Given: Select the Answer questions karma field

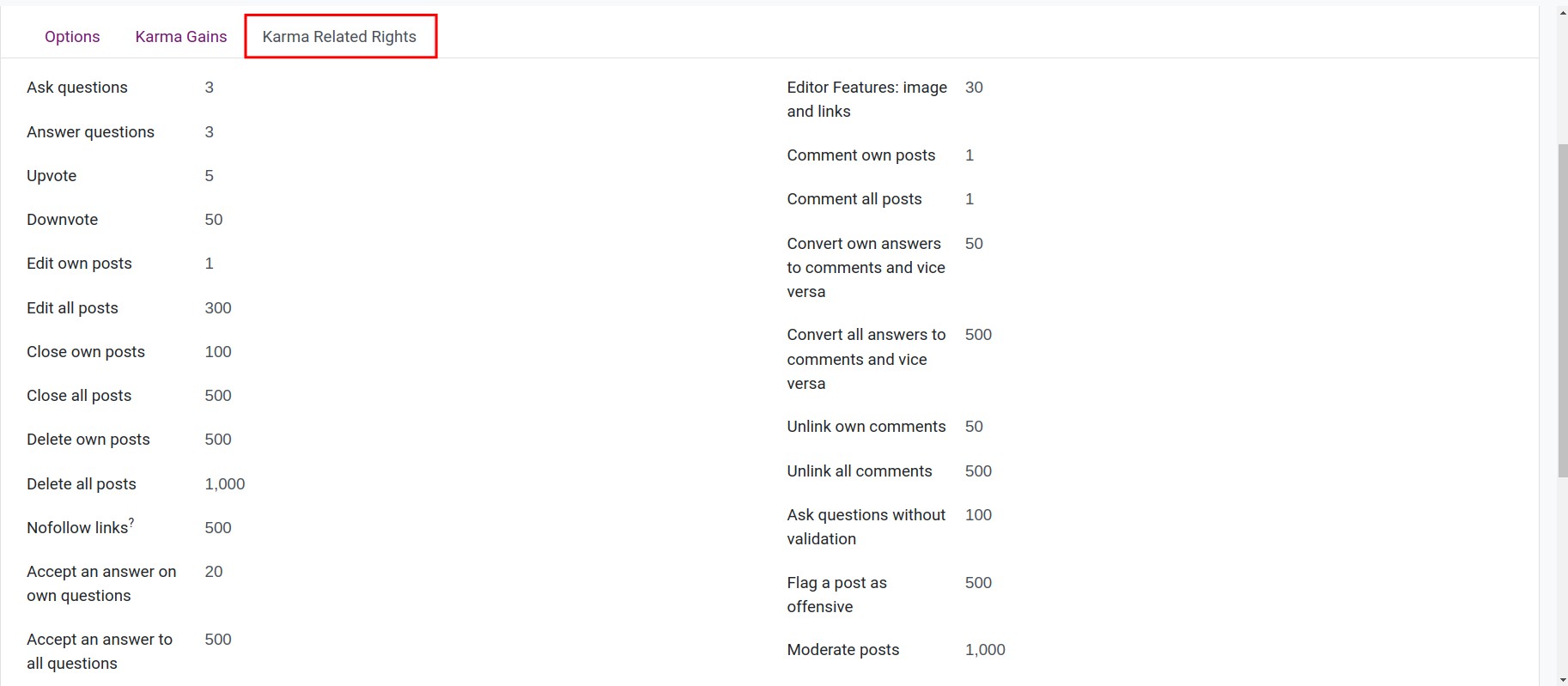Looking at the screenshot, I should click(210, 132).
